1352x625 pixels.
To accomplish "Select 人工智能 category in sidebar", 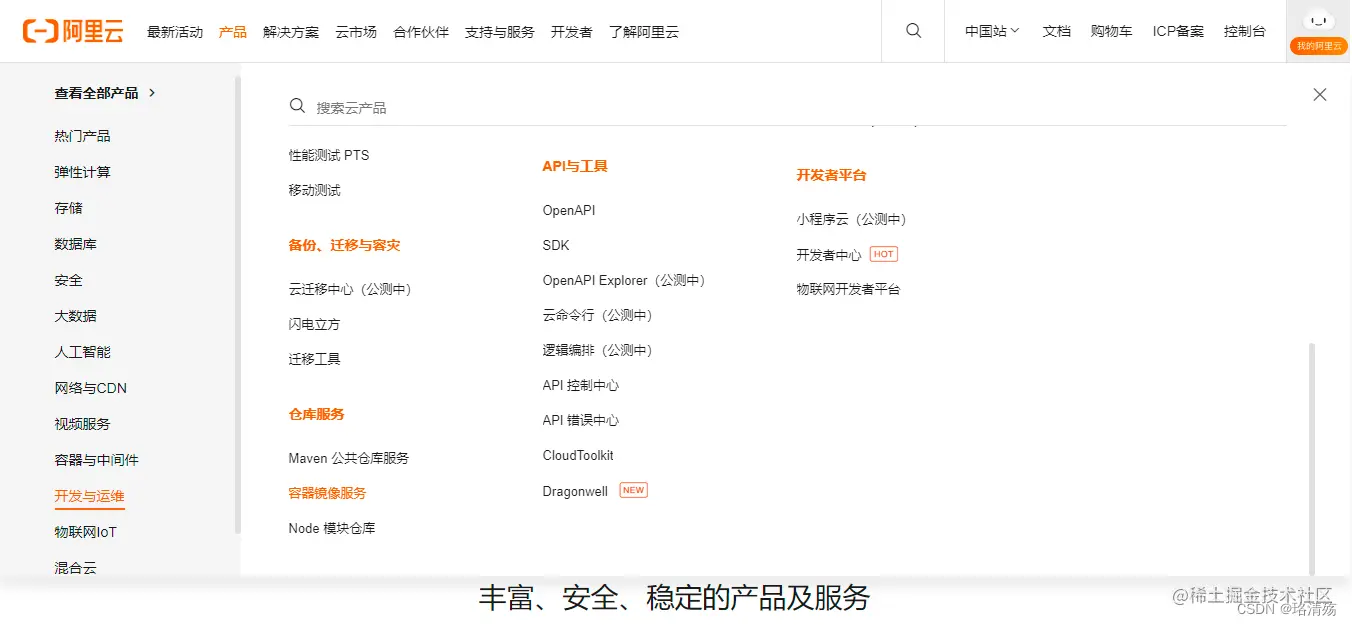I will pos(83,352).
